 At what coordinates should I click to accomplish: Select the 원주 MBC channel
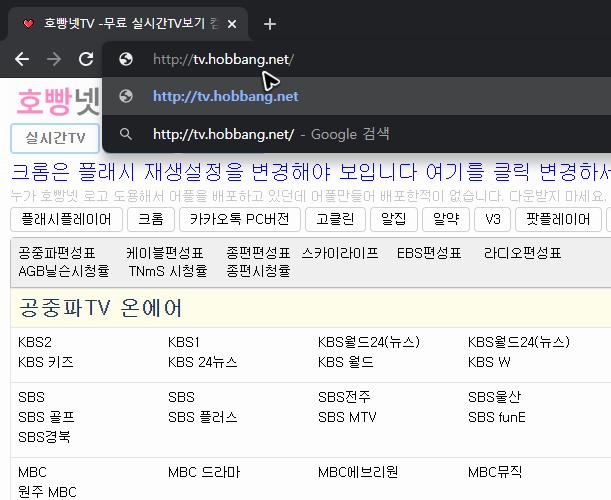(47, 492)
